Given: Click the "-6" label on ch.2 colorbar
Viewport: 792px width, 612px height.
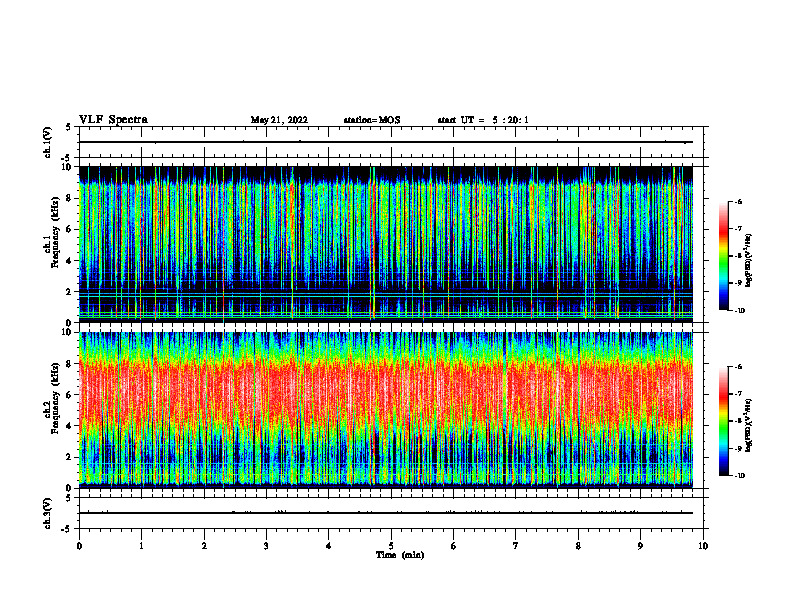Looking at the screenshot, I should pos(738,367).
